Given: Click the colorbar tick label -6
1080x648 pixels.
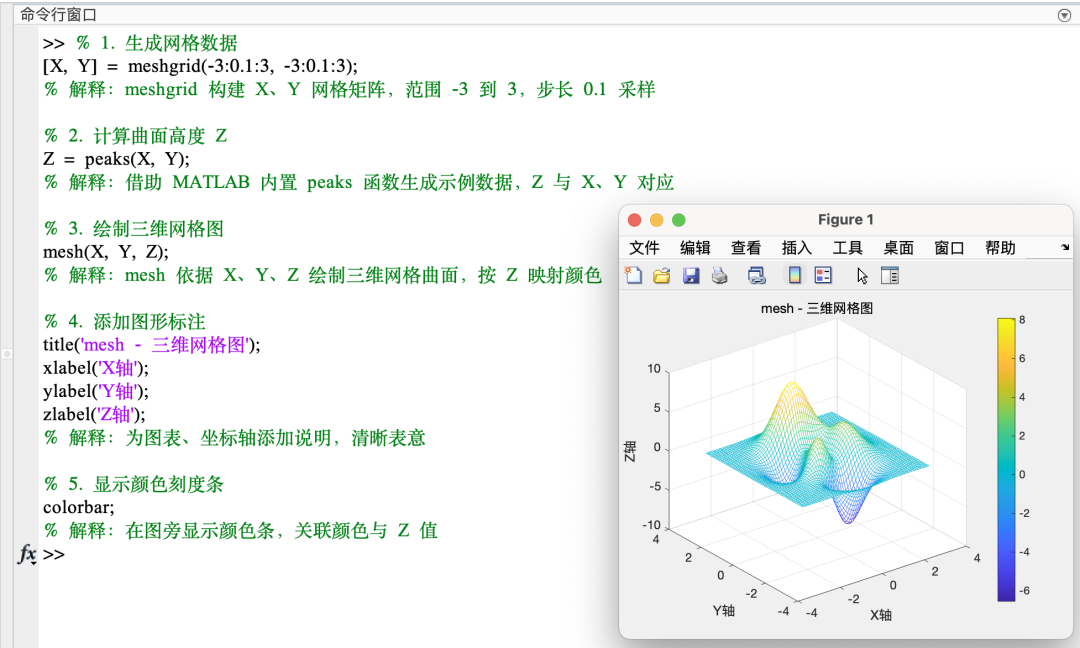Looking at the screenshot, I should point(1024,591).
